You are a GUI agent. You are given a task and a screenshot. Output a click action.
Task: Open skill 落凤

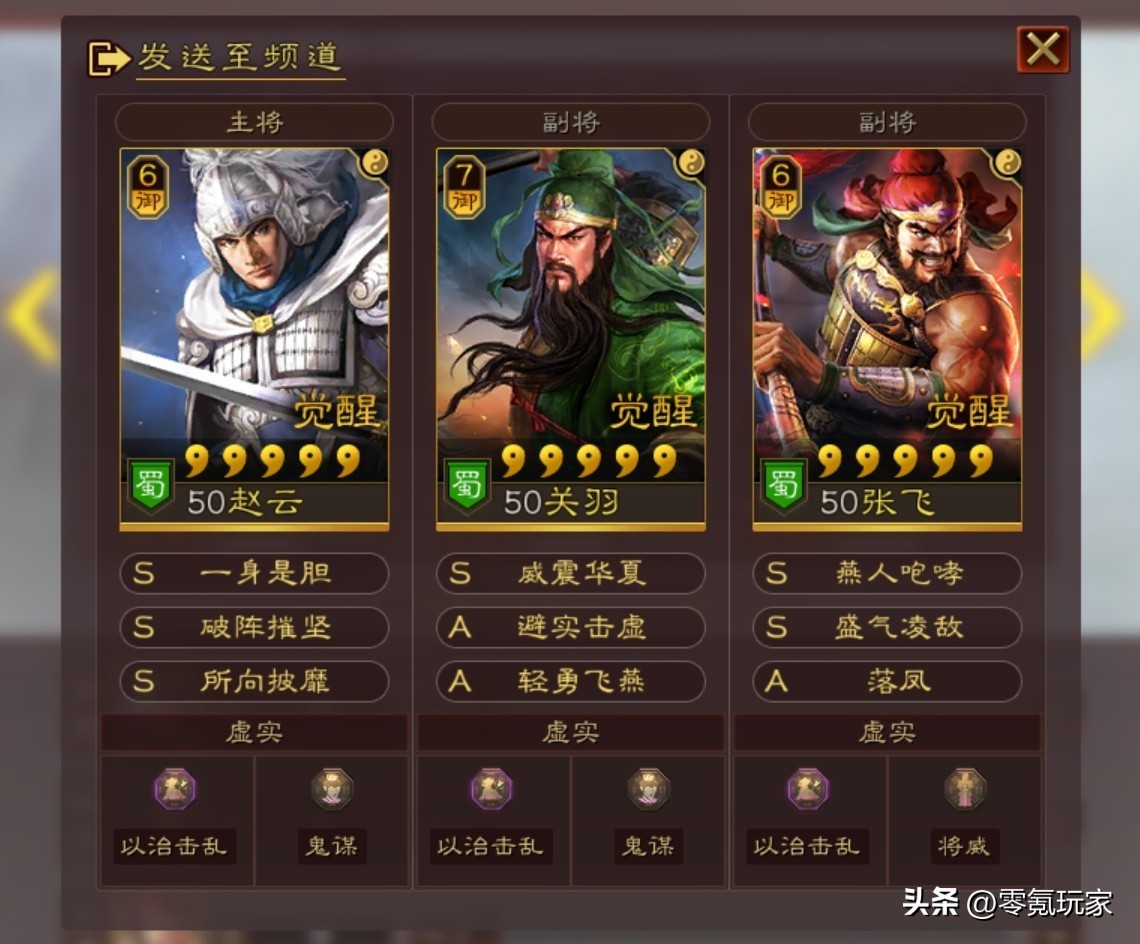887,681
